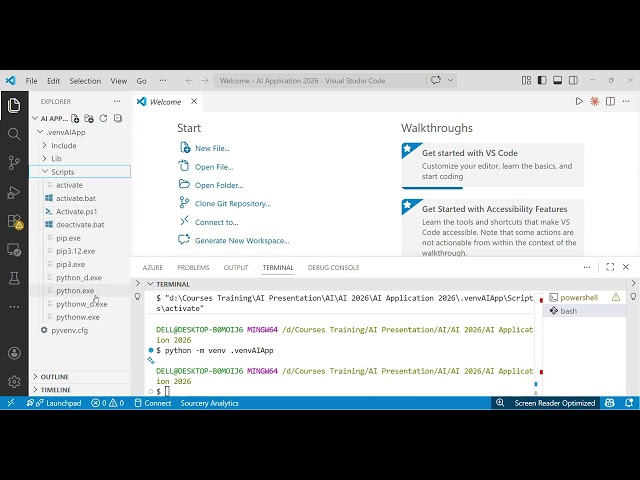Switch to the AZURE panel tab
Image resolution: width=640 pixels, height=480 pixels.
click(153, 268)
